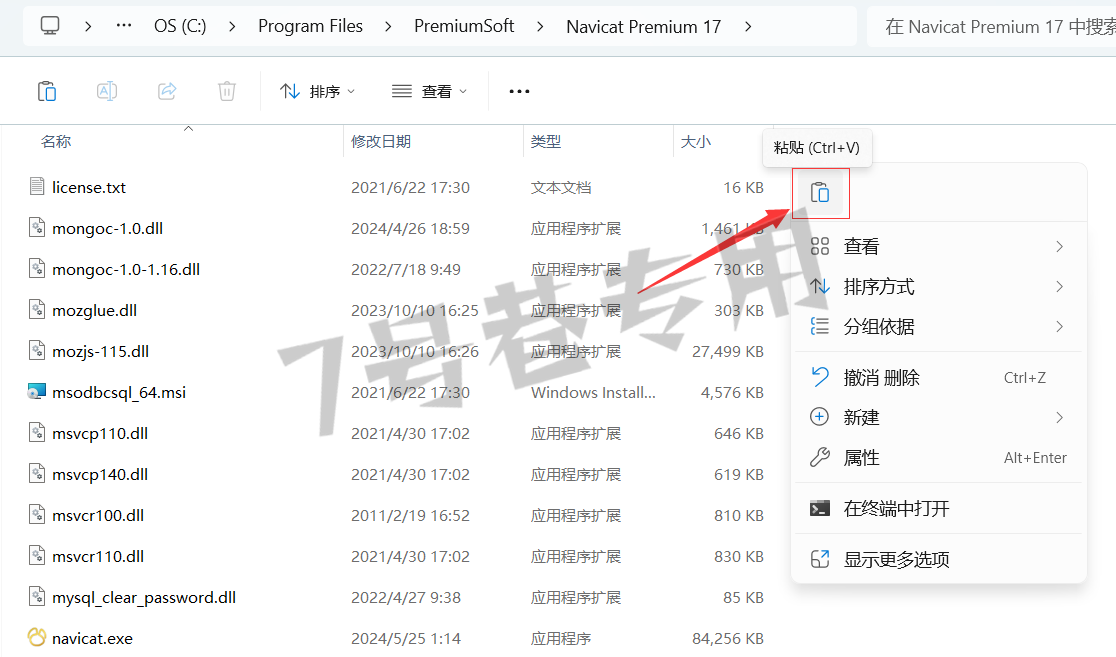Sort files by the 大小 column header
The width and height of the screenshot is (1116, 657).
(x=695, y=142)
